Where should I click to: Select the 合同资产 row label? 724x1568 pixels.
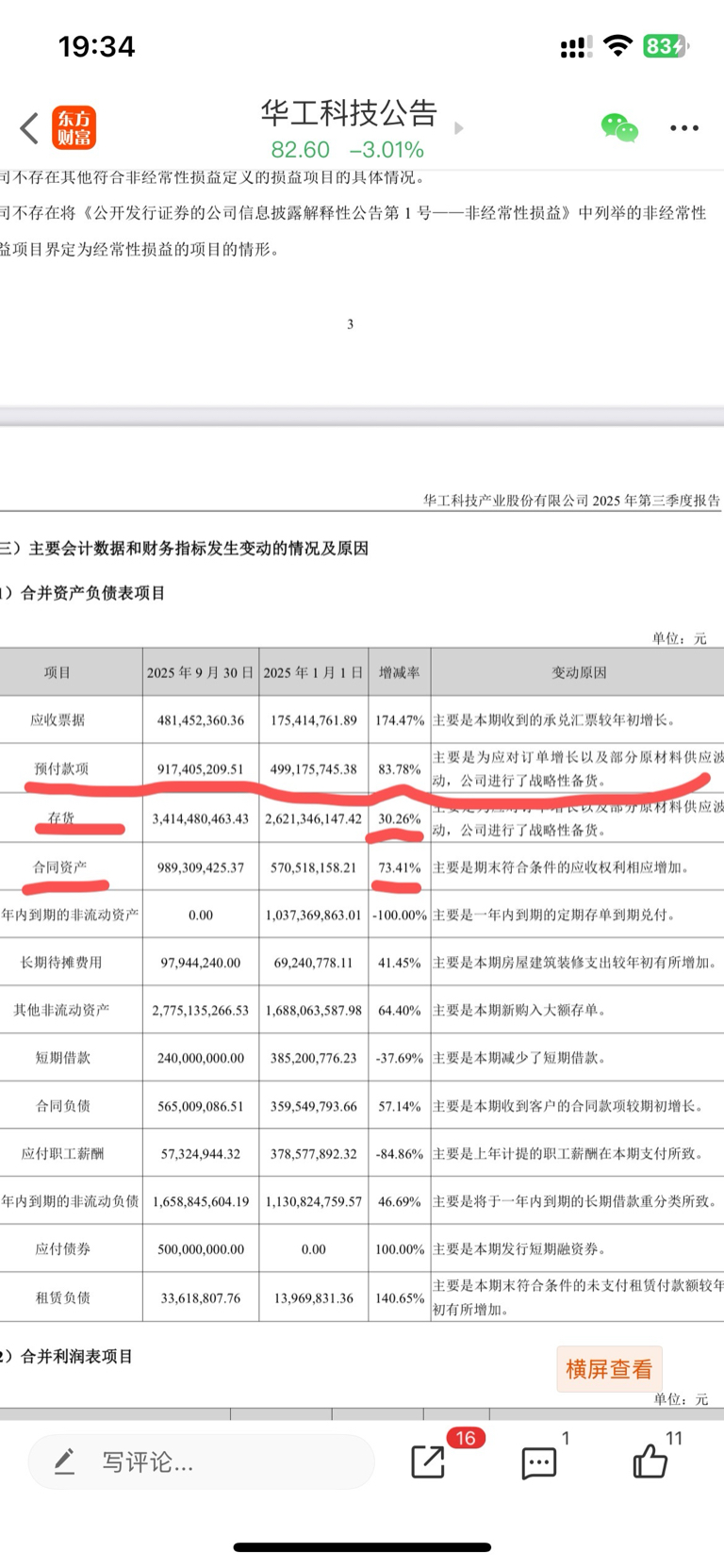click(59, 867)
